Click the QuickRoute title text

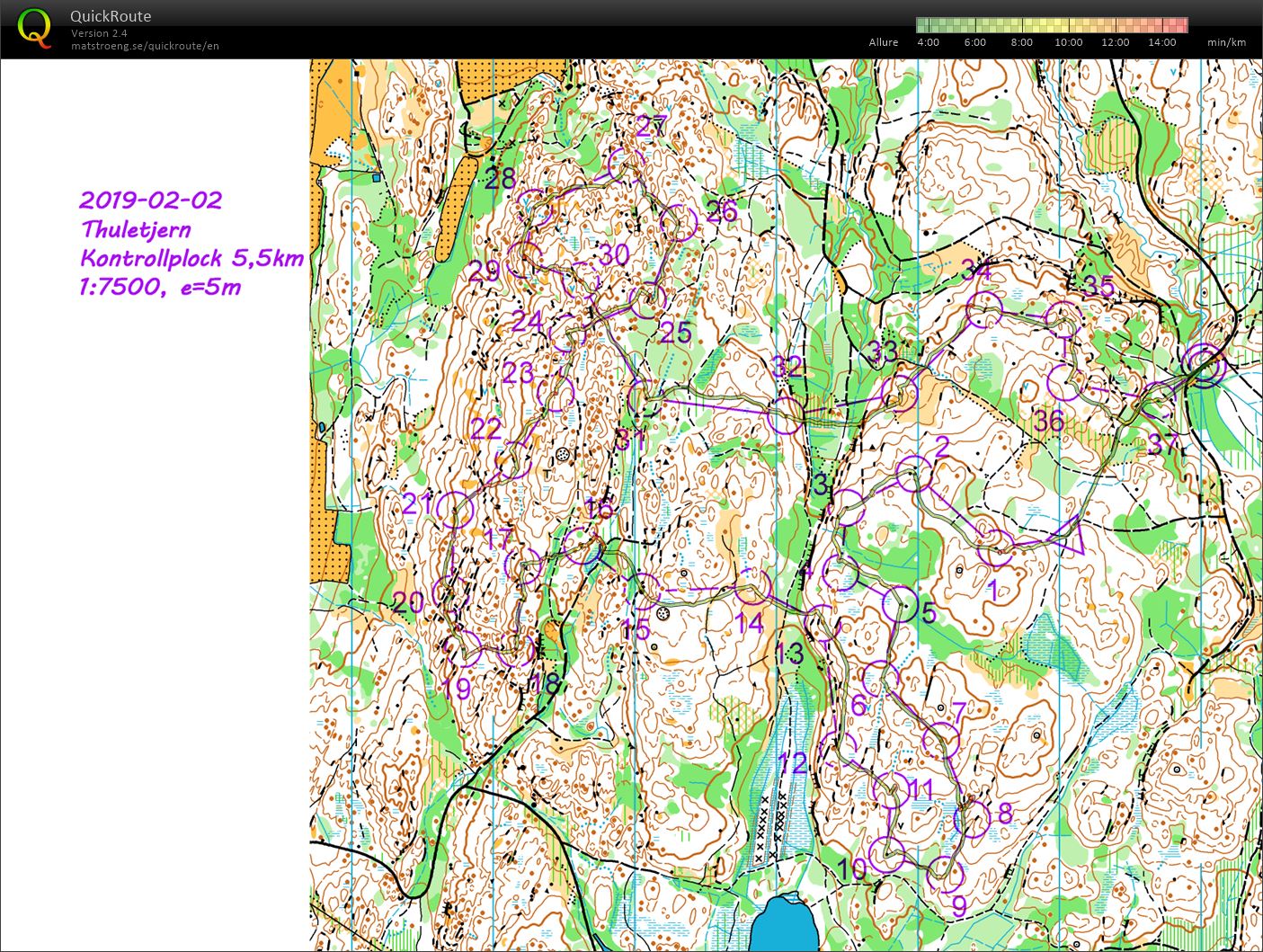(111, 16)
